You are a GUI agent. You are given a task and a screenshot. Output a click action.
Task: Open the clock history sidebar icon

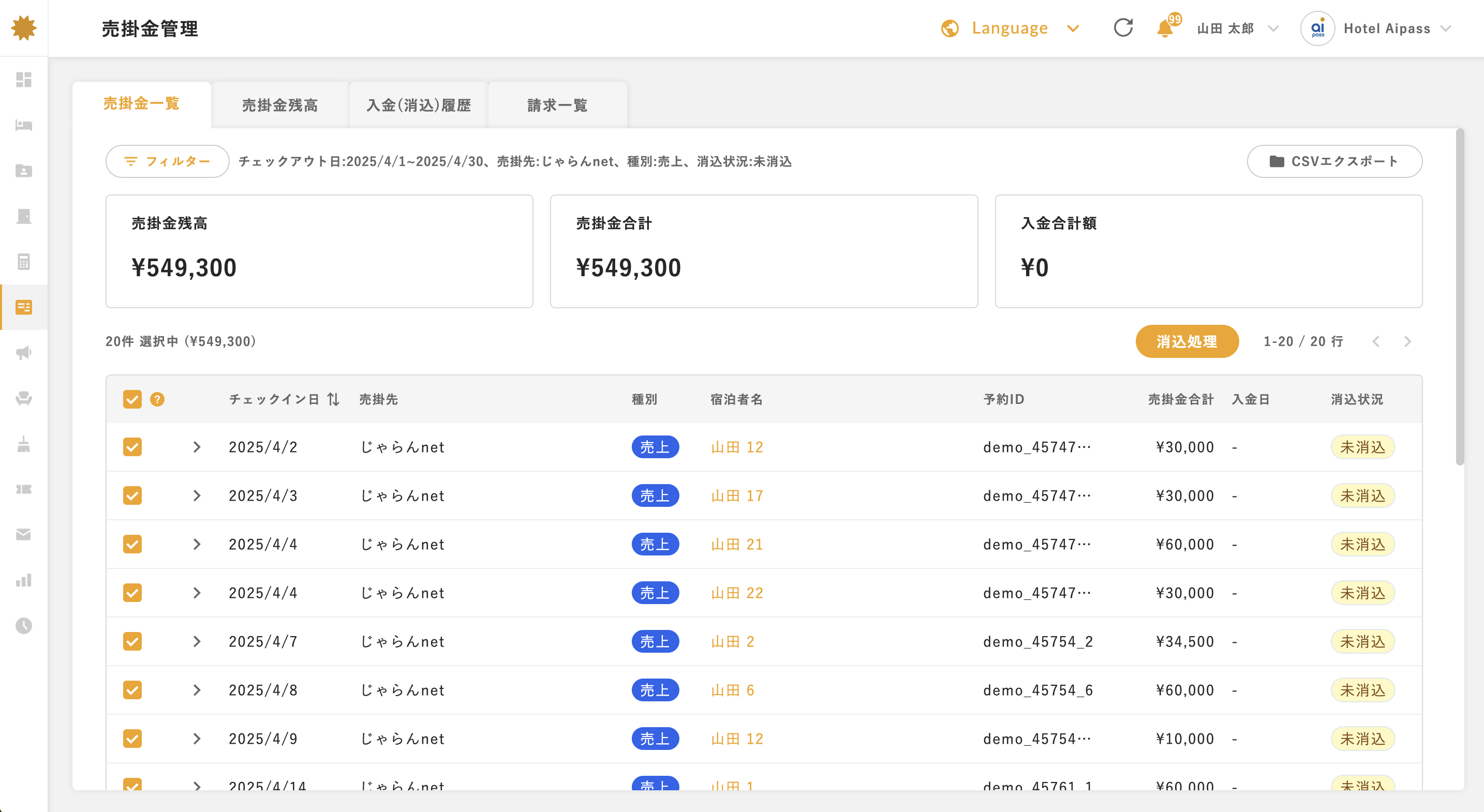coord(24,625)
